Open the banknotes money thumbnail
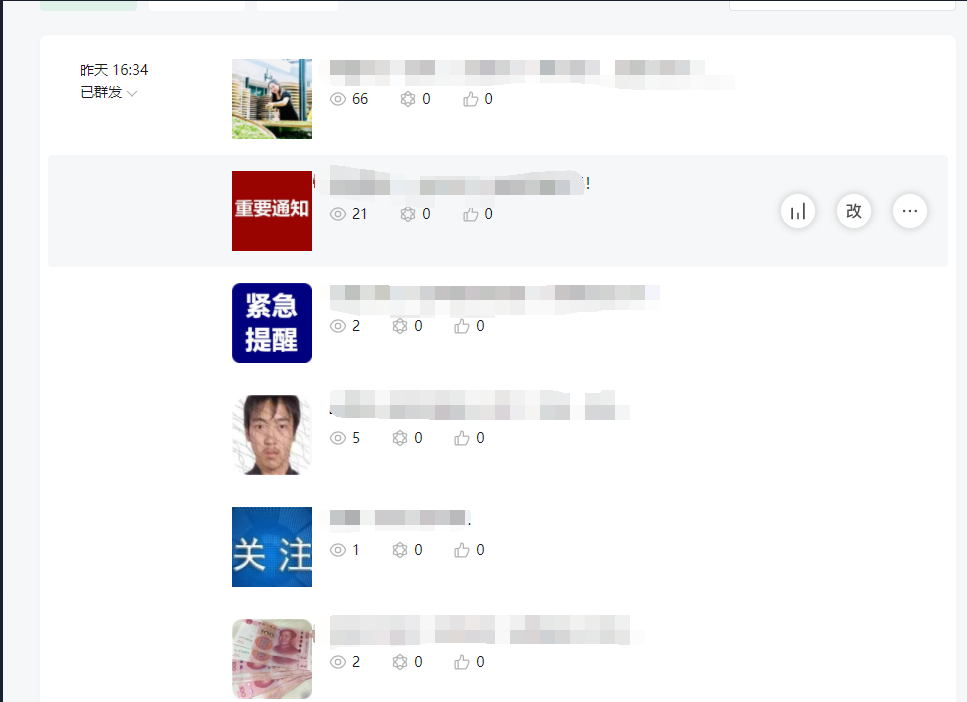The image size is (967, 702). pyautogui.click(x=272, y=659)
